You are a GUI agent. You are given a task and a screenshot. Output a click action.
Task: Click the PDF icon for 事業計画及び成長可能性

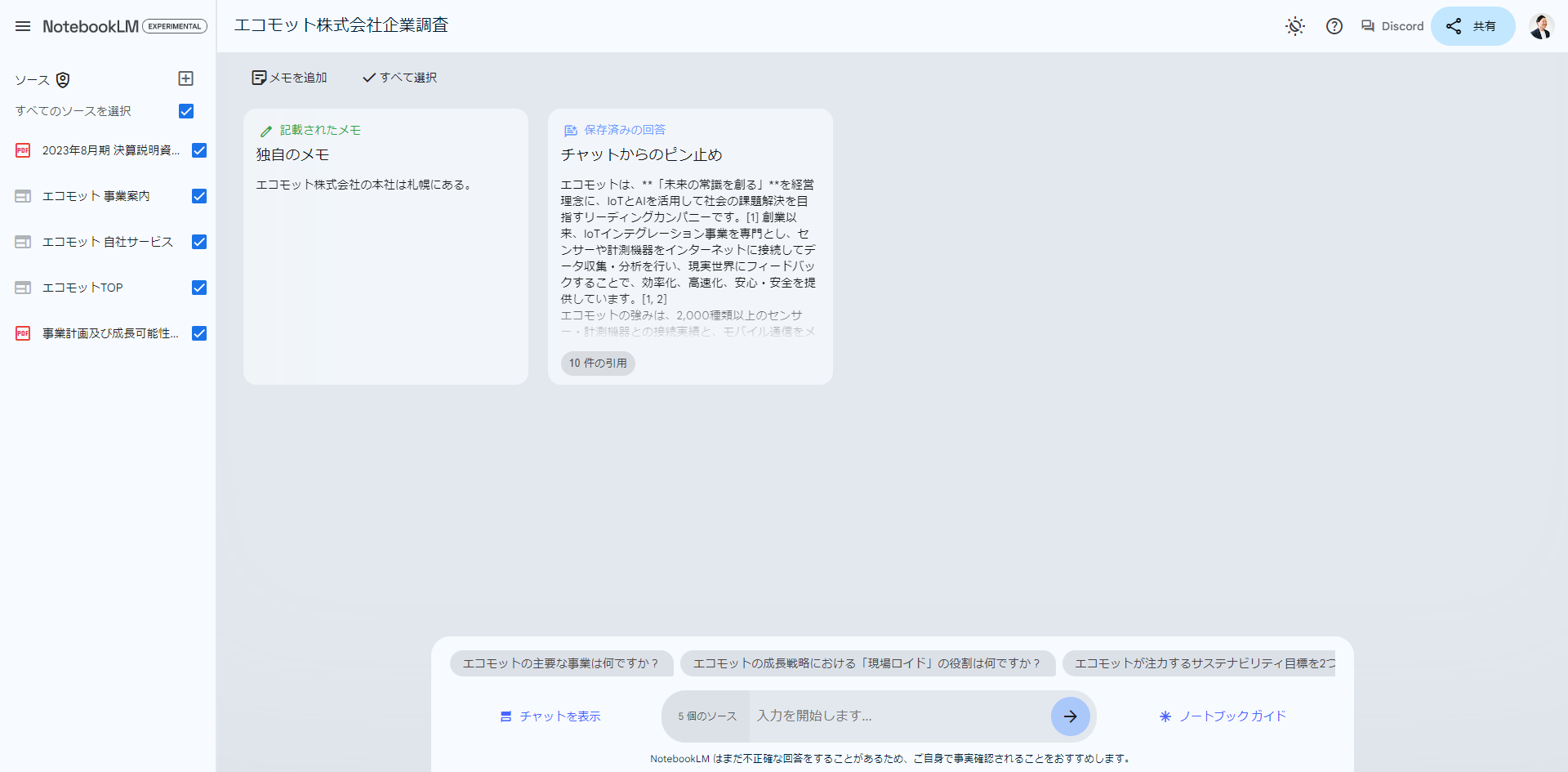[23, 333]
